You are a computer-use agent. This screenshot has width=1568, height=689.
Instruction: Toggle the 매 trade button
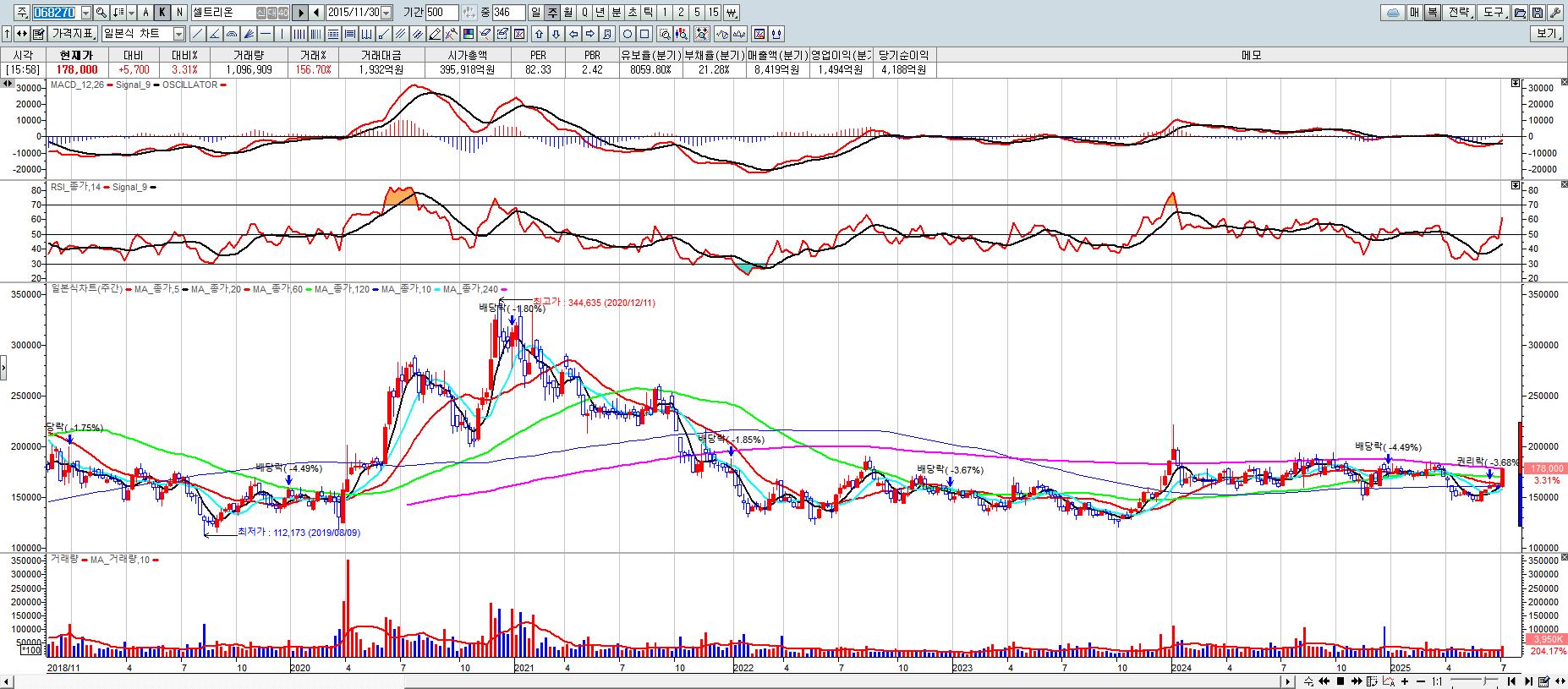pos(1413,13)
